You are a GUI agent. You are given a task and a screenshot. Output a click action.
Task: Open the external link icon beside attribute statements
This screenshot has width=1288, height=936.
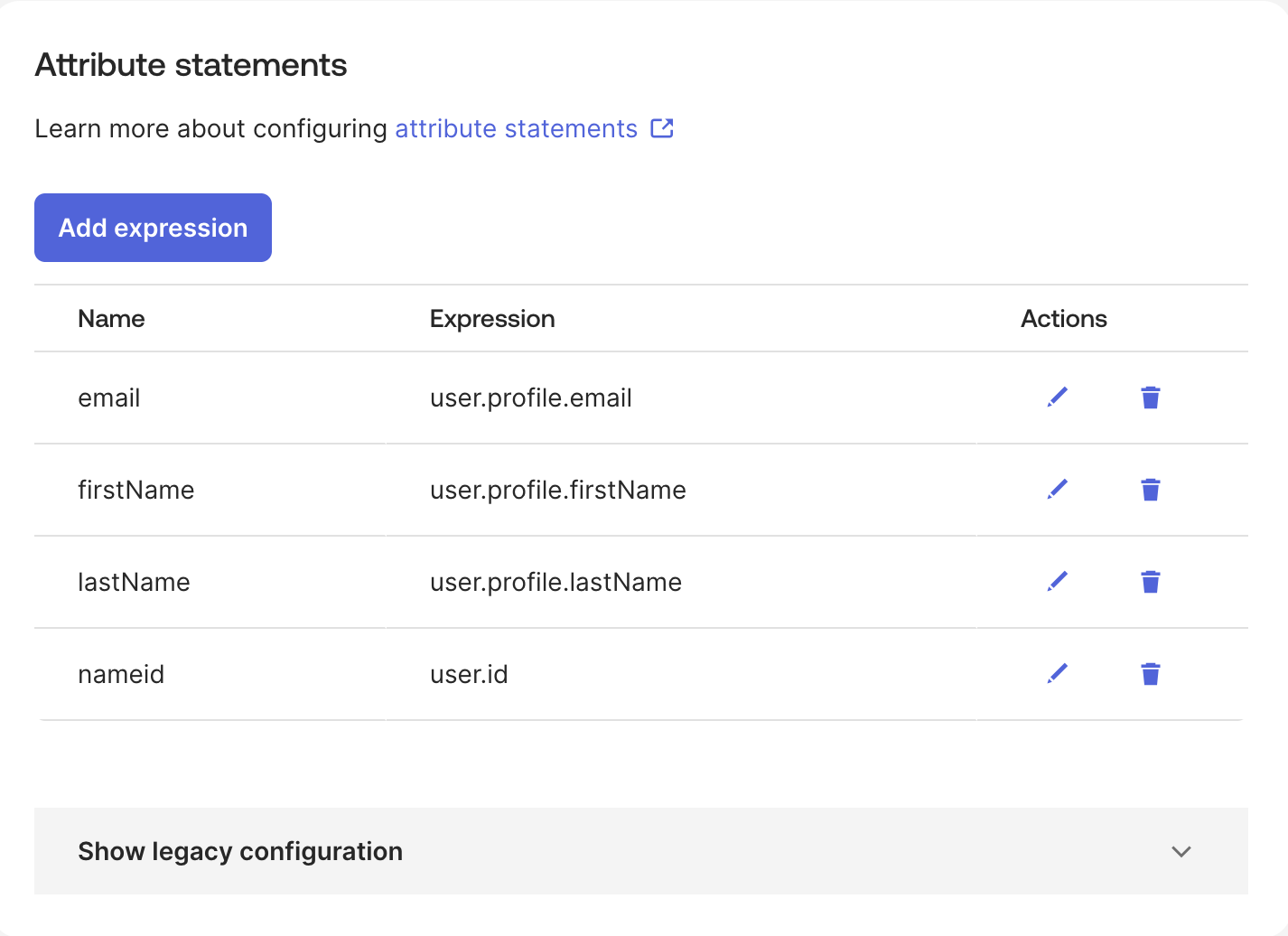point(663,128)
